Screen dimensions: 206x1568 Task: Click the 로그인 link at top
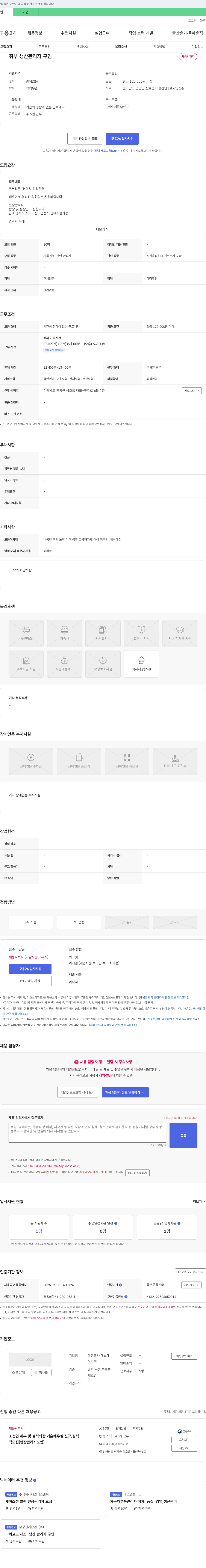[x=192, y=21]
